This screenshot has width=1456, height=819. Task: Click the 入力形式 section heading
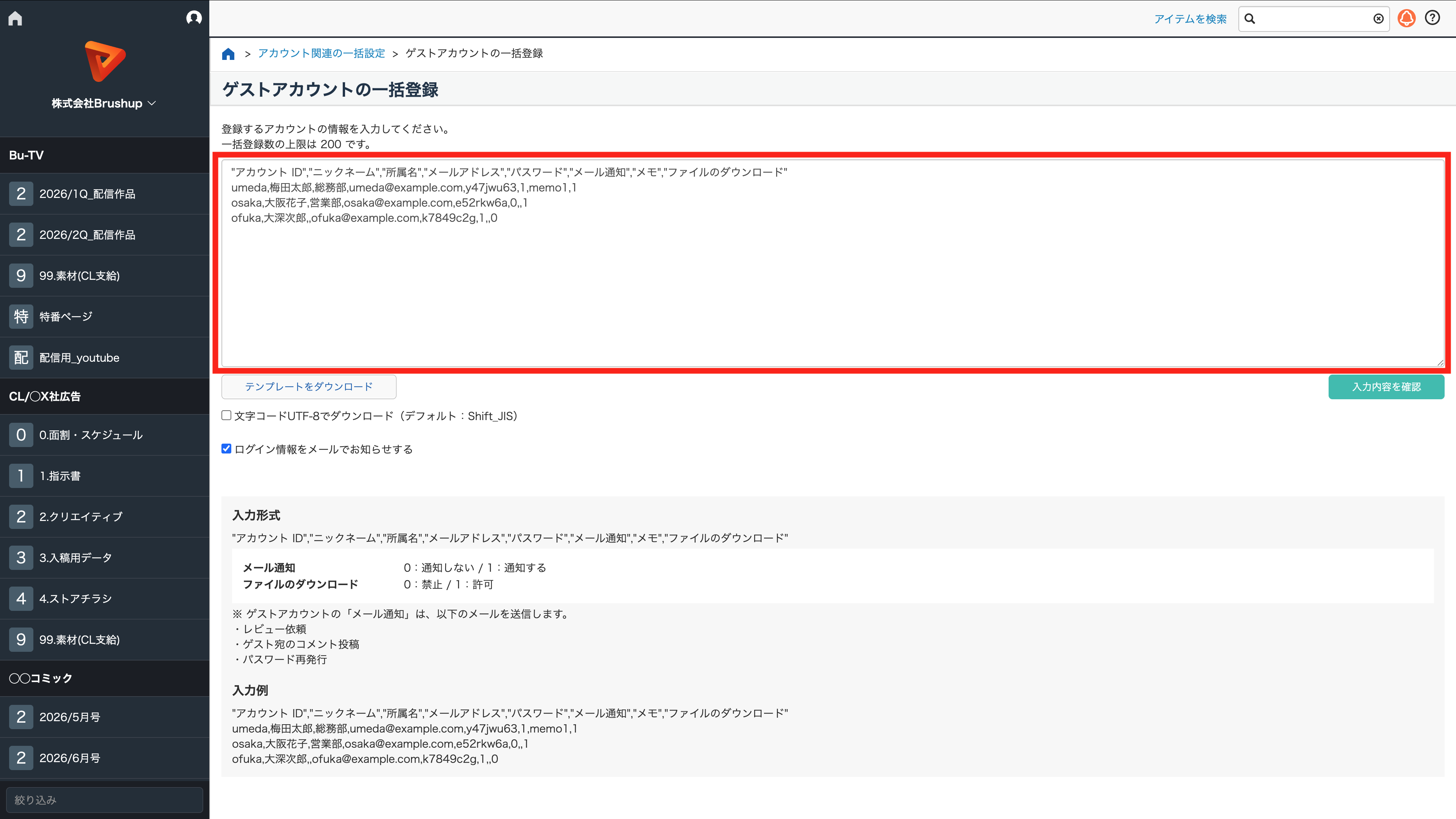point(256,516)
